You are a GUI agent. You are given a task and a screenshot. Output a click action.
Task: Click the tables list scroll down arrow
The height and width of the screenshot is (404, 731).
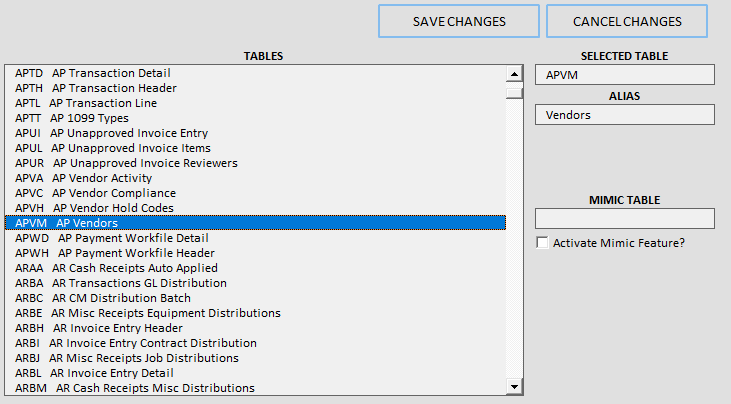(514, 386)
